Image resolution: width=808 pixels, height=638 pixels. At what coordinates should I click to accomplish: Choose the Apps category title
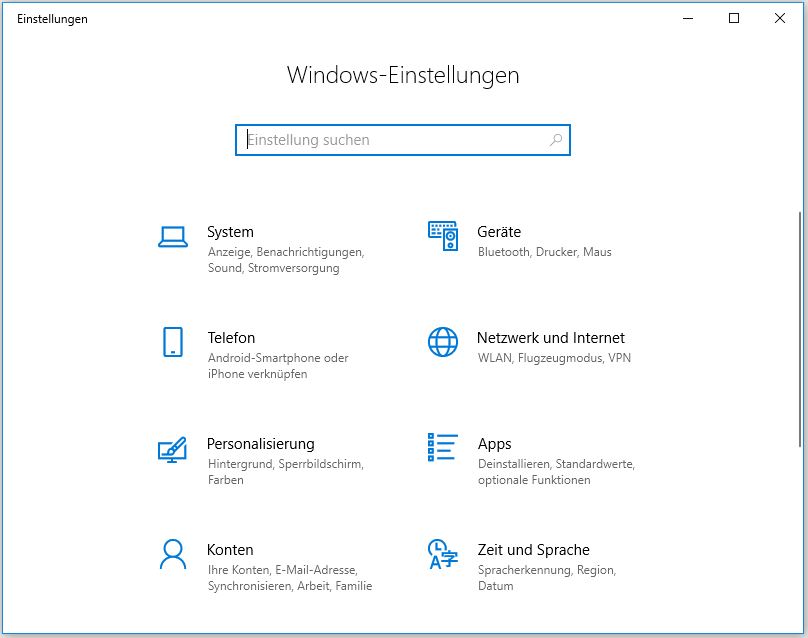tap(494, 444)
